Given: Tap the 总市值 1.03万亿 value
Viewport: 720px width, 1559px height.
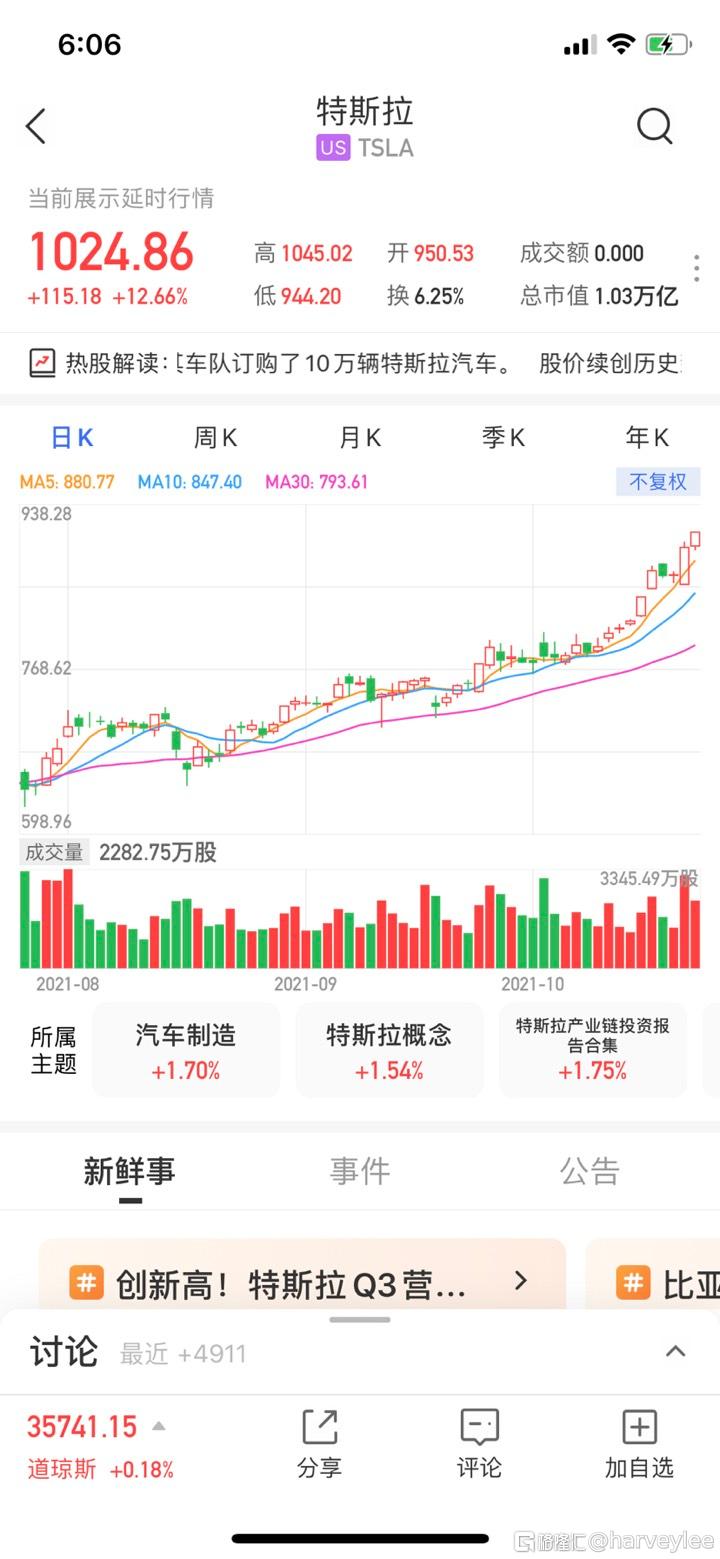Looking at the screenshot, I should pyautogui.click(x=599, y=296).
